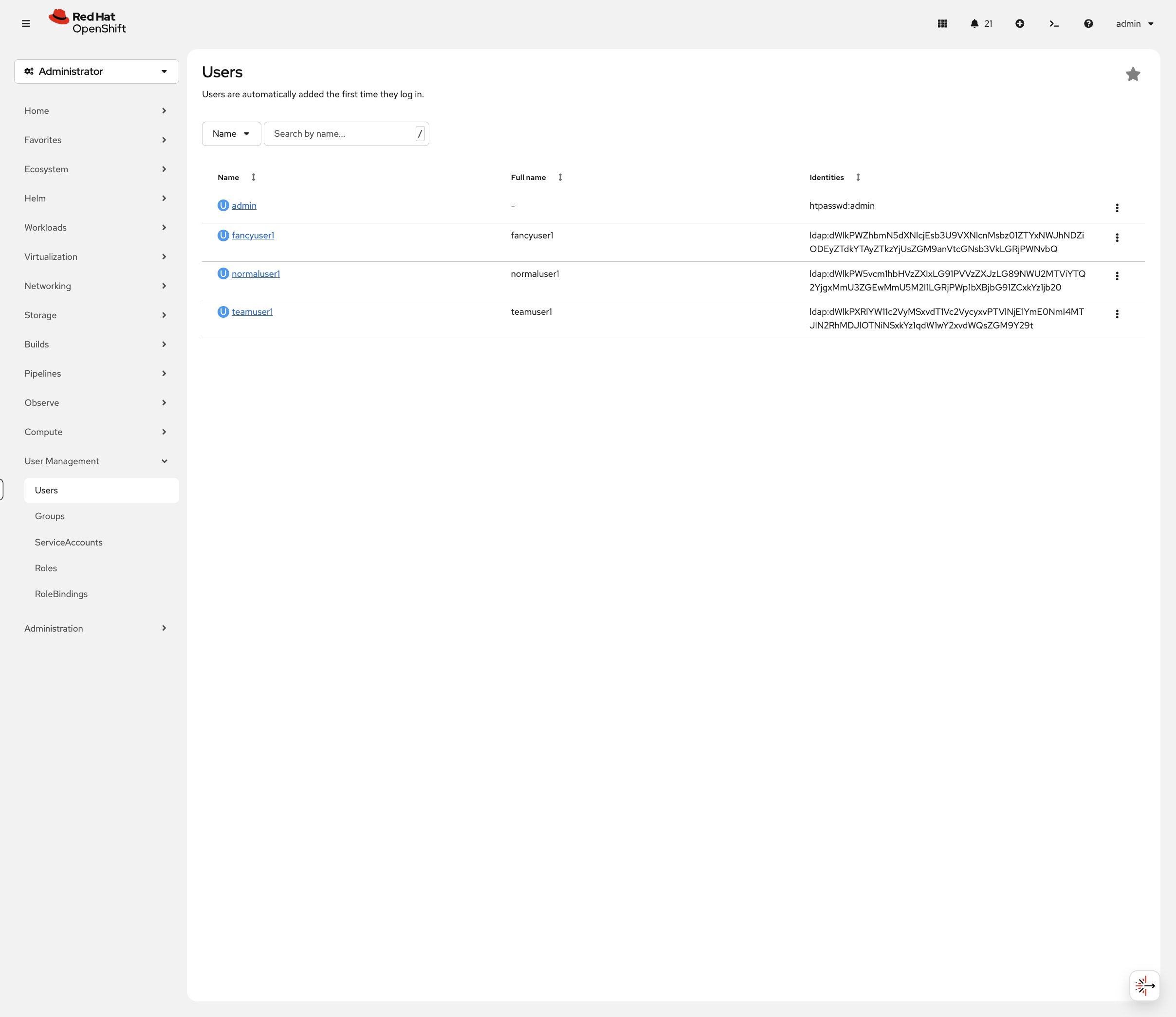
Task: Open the kebab menu for normaluser1 row
Action: pyautogui.click(x=1117, y=276)
